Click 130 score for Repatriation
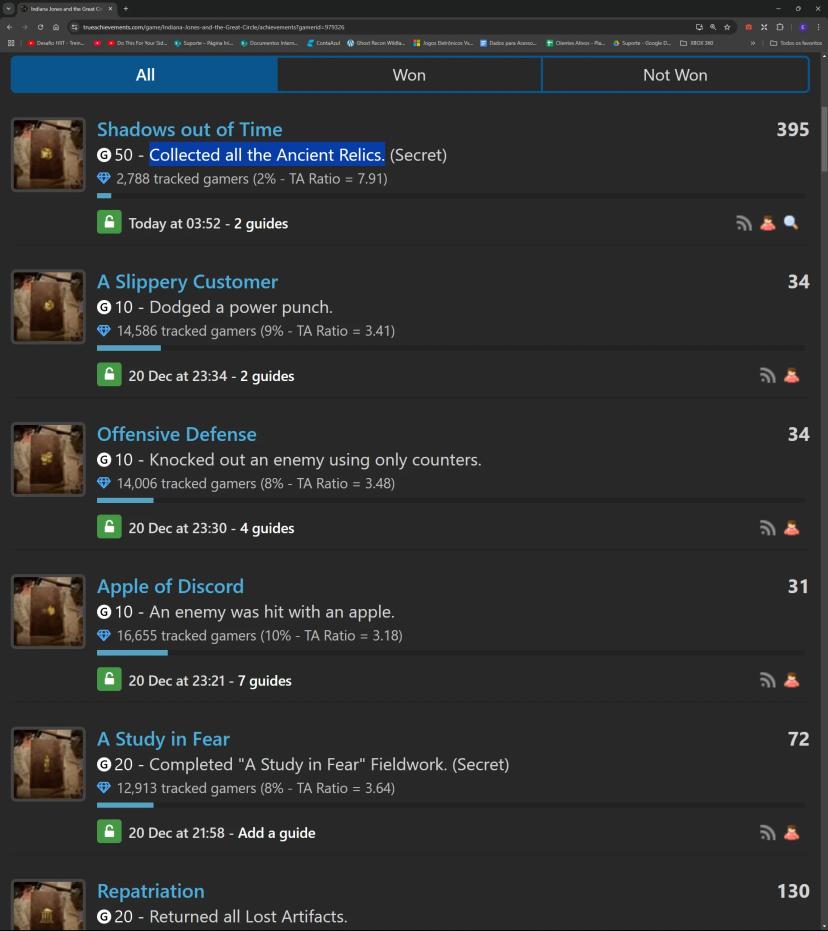Screen dimensions: 828x931 (793, 891)
